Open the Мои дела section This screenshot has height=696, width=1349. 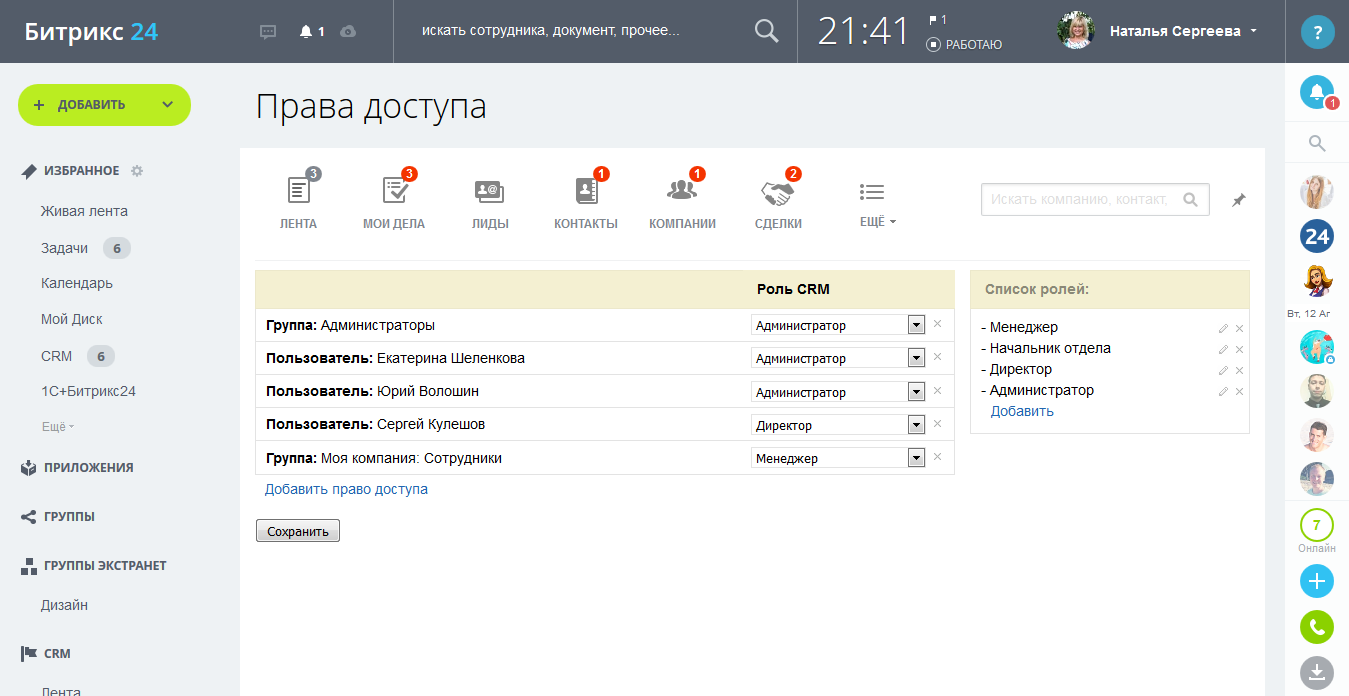click(x=394, y=198)
